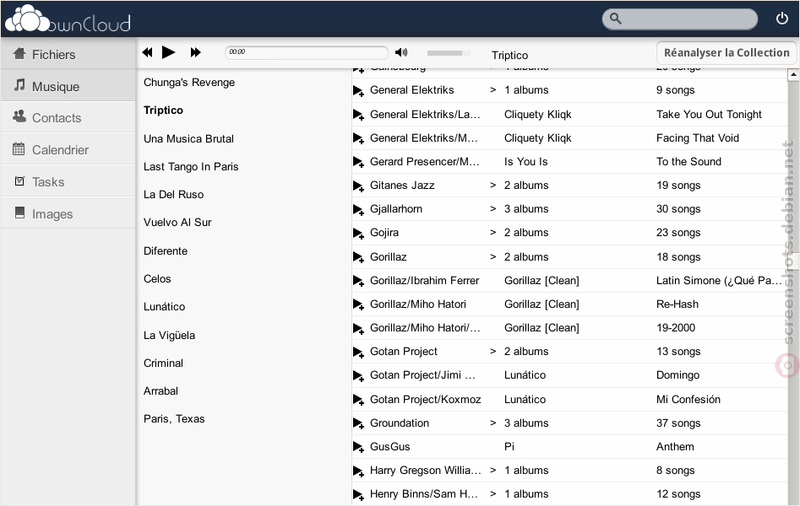800x506 pixels.
Task: Click the search field in header
Action: click(x=680, y=19)
